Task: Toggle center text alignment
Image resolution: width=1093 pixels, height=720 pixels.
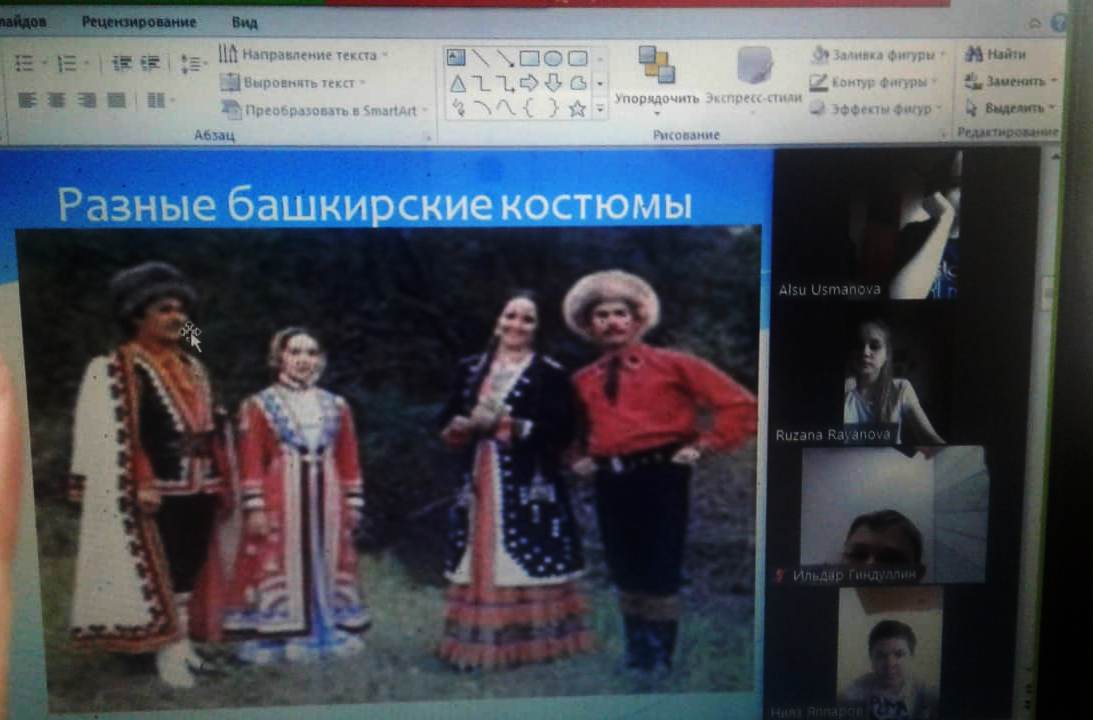Action: click(x=57, y=100)
